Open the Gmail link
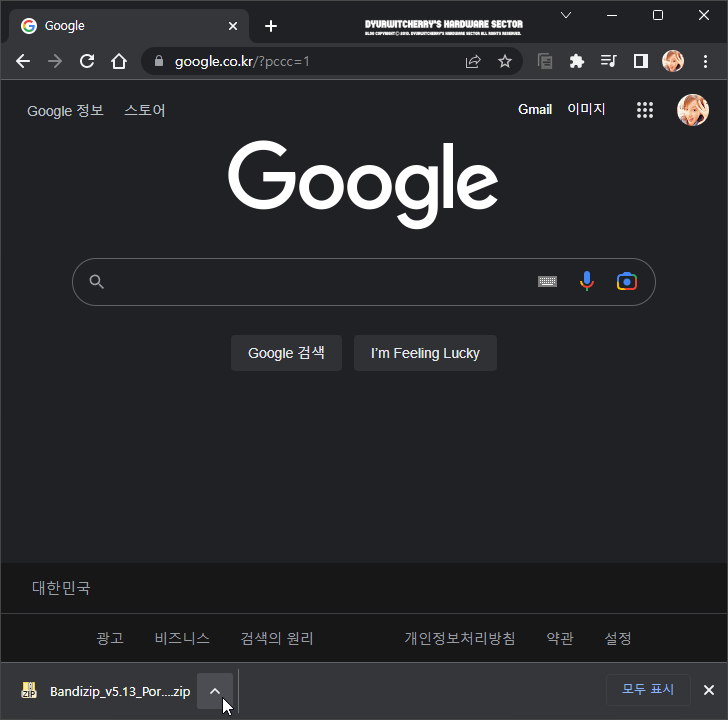Viewport: 728px width, 720px height. tap(535, 110)
